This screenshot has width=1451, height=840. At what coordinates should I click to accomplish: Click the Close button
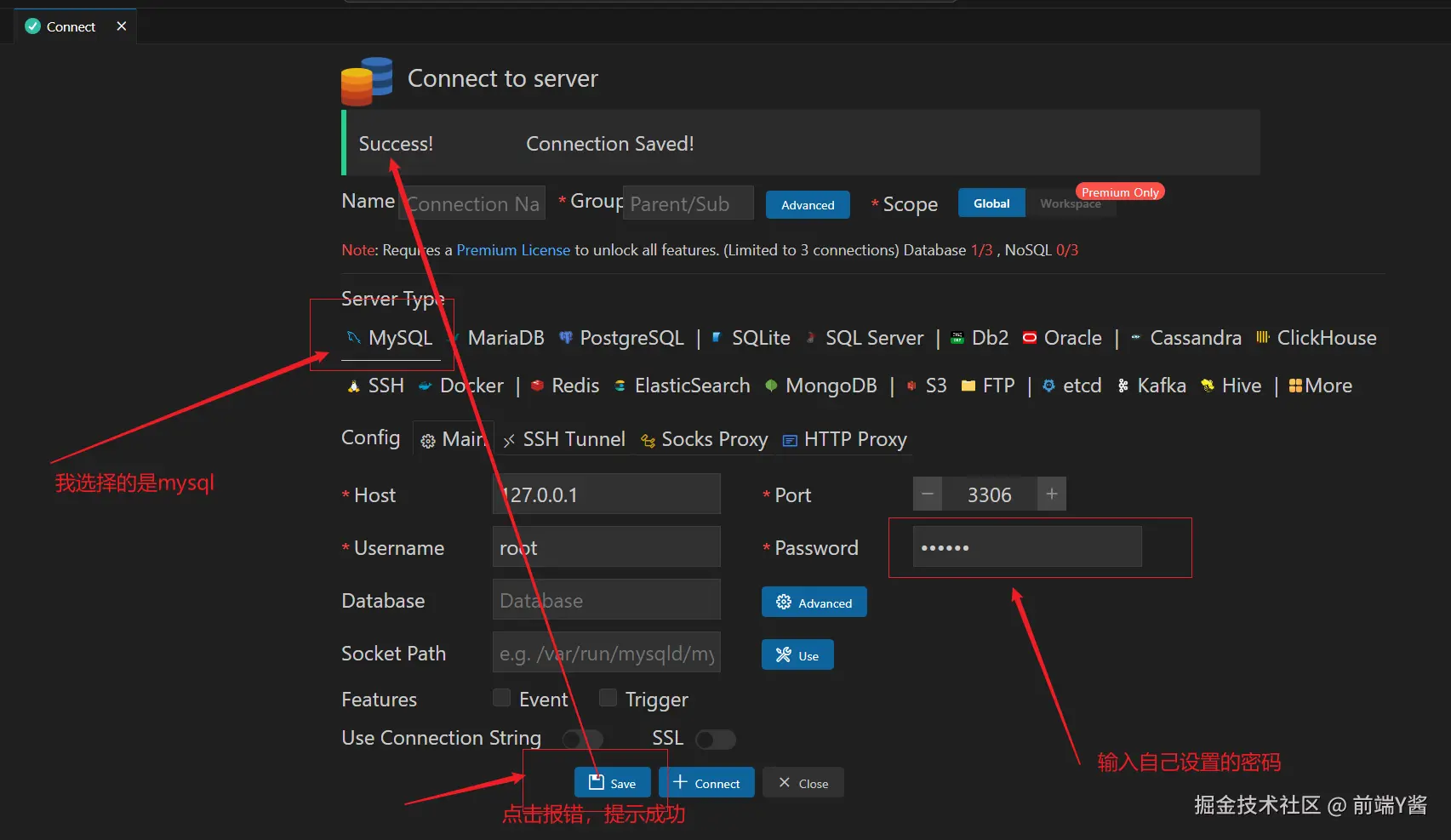pos(803,783)
